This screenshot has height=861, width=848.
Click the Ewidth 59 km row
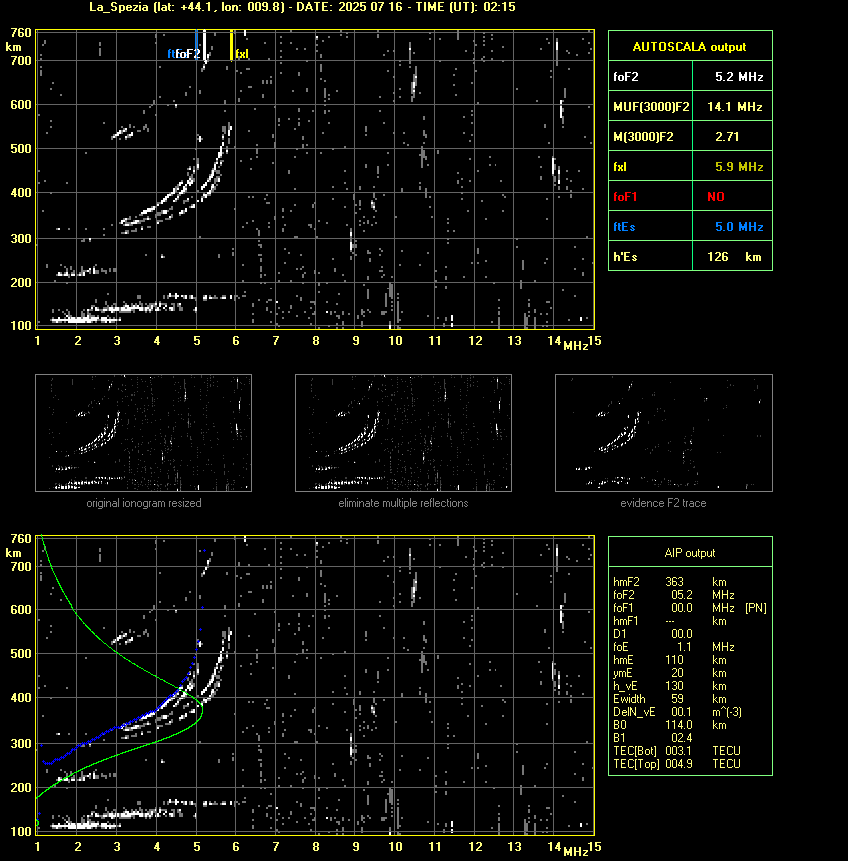coord(670,699)
